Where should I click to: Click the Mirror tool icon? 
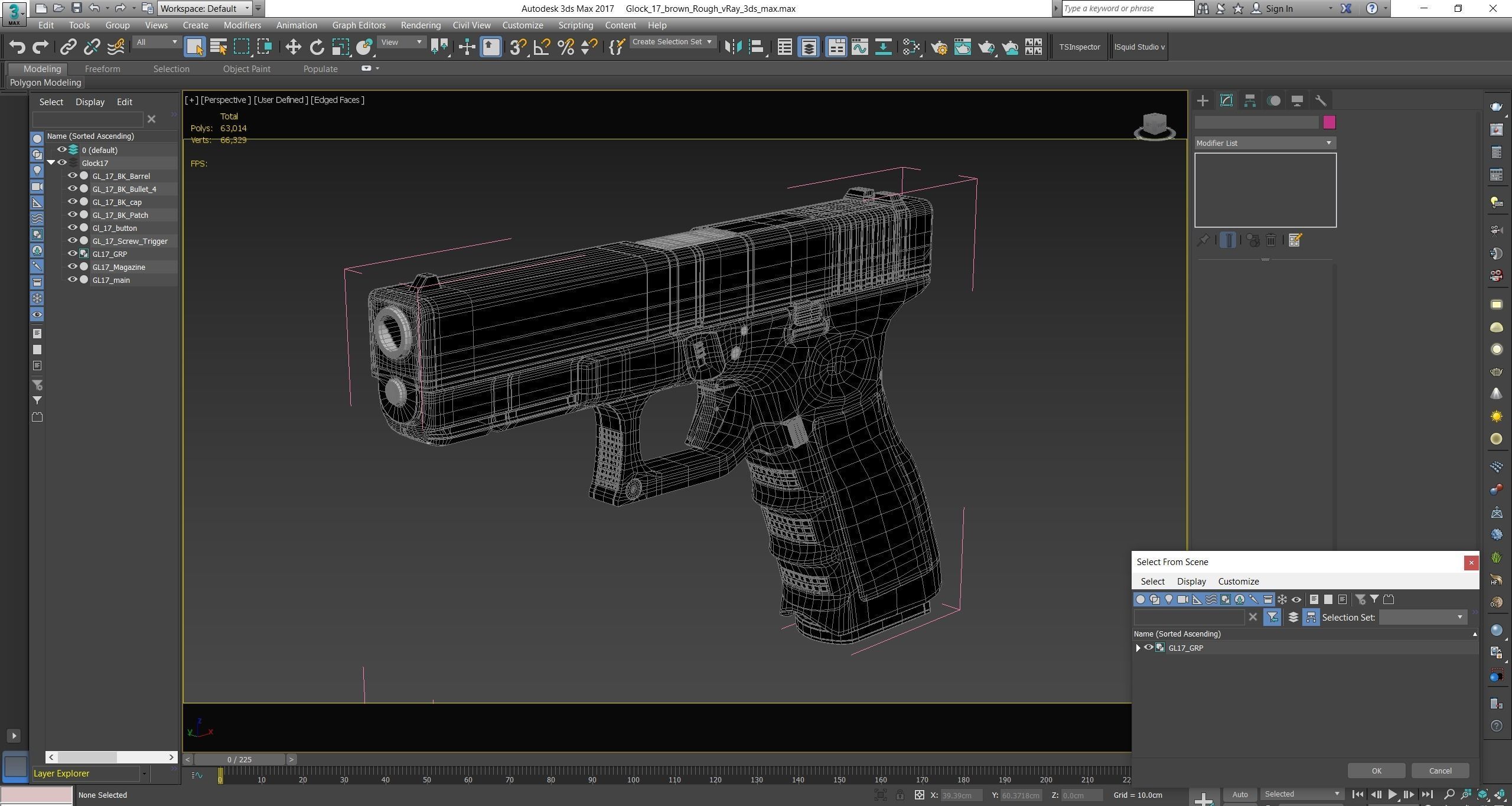tap(733, 47)
